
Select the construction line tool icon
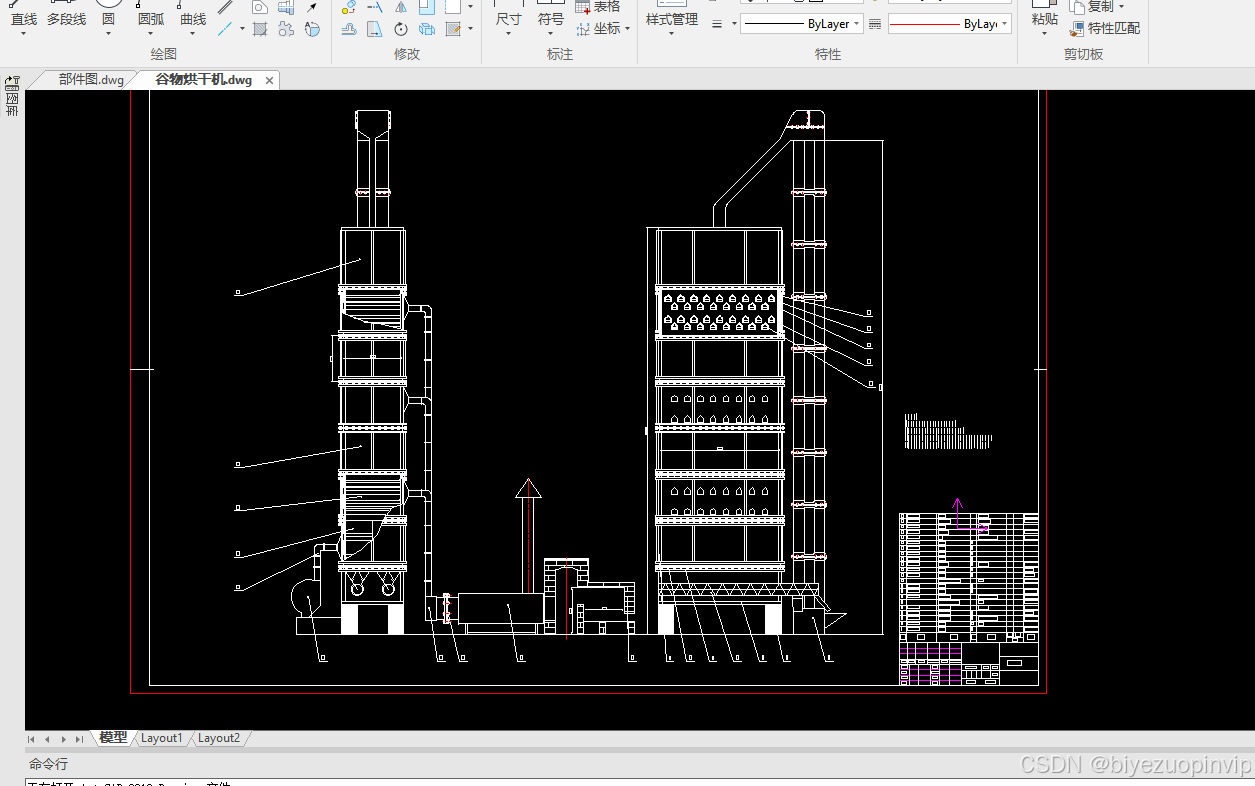225,29
